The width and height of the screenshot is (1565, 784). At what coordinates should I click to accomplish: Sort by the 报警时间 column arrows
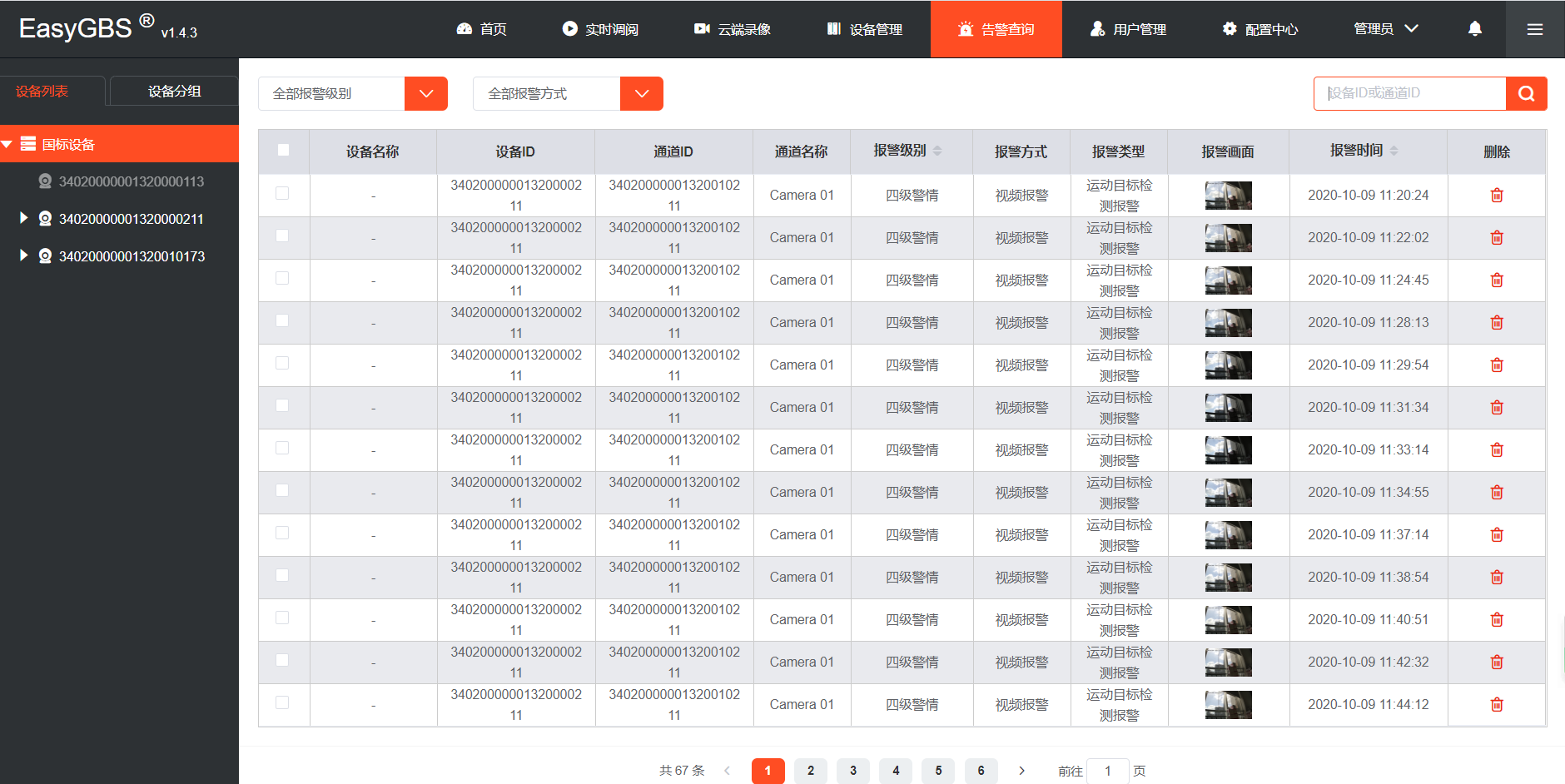pos(1394,151)
